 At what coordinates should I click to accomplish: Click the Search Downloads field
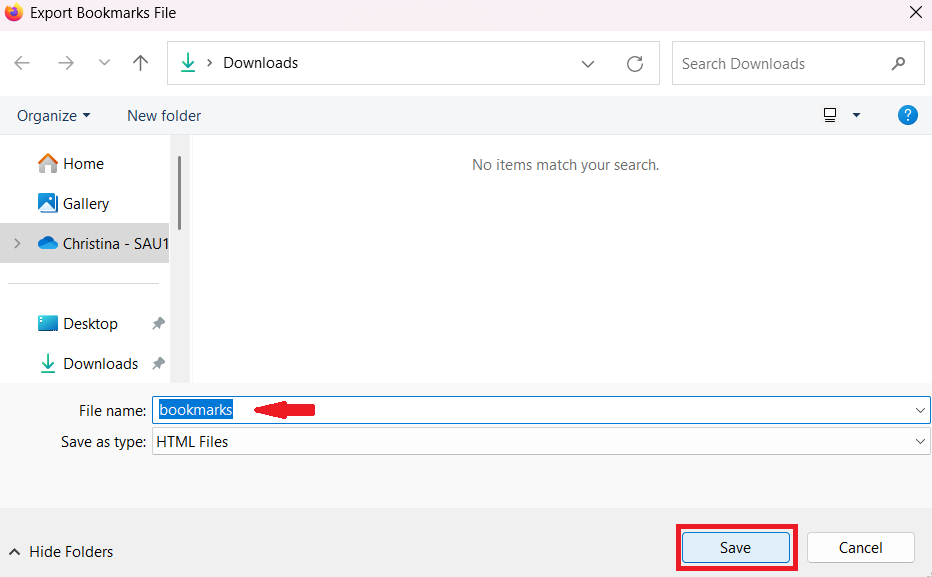[798, 63]
